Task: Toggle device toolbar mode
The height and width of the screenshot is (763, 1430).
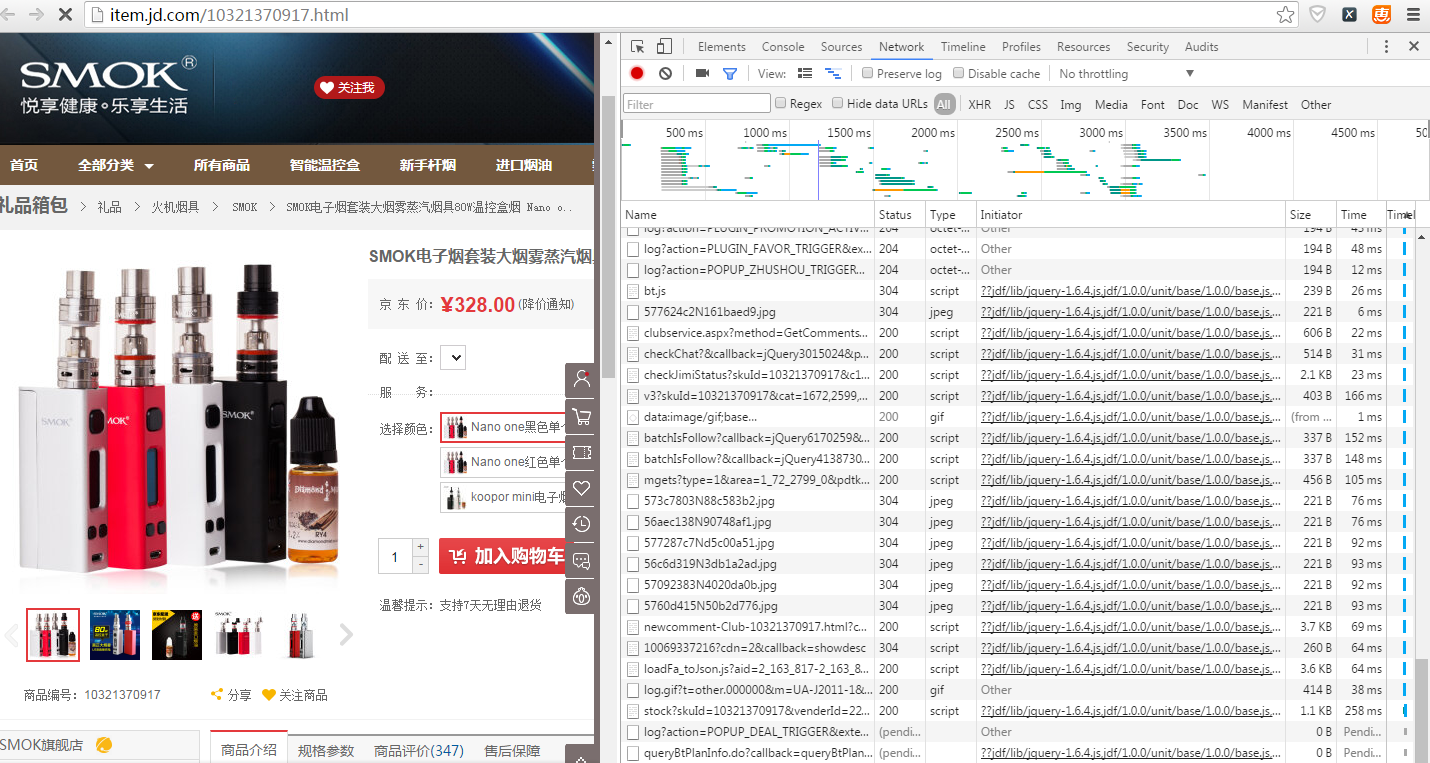Action: 664,46
